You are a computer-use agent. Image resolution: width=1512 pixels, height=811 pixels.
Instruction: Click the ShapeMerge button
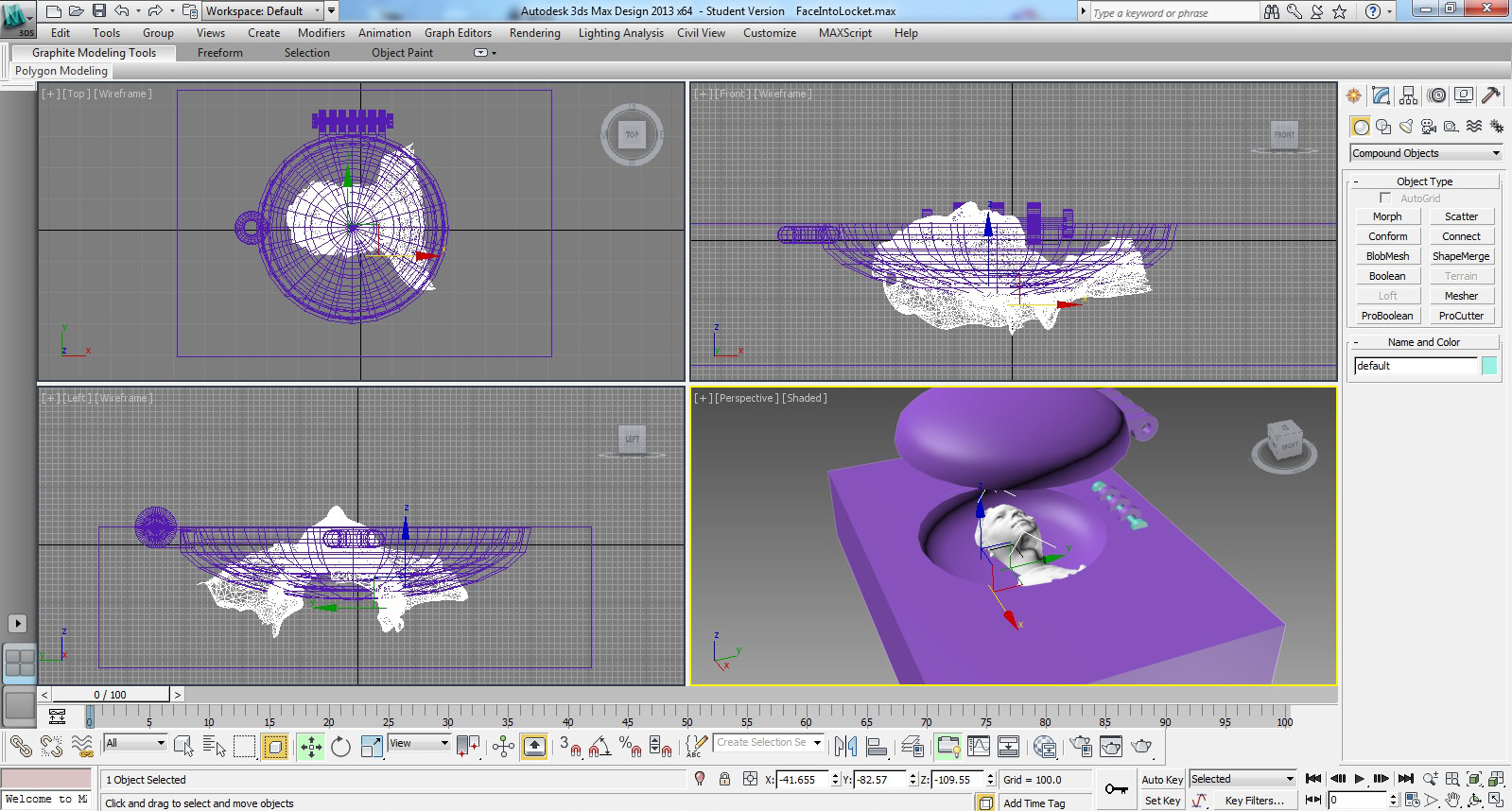pos(1461,256)
